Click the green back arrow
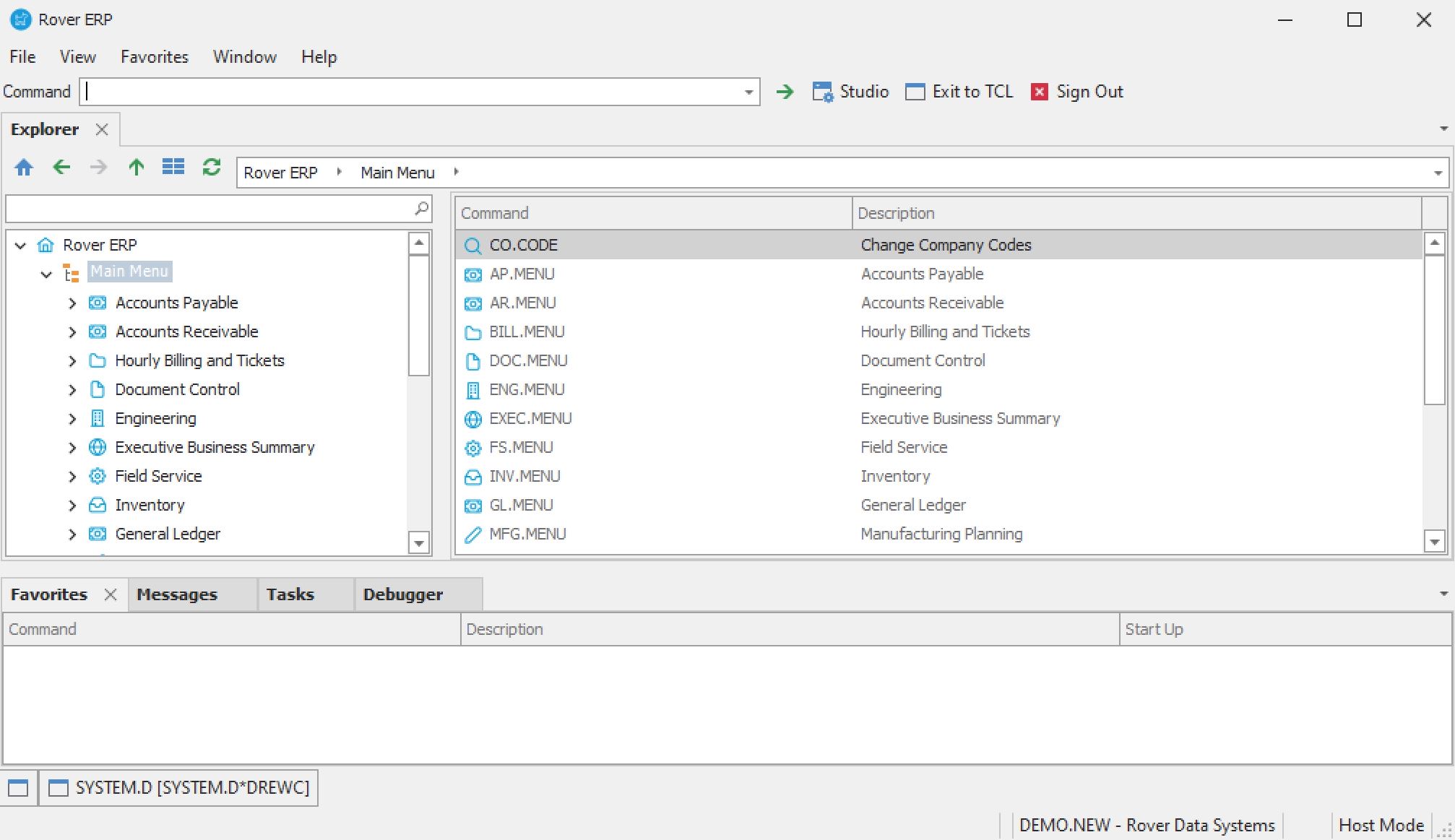The height and width of the screenshot is (840, 1455). point(62,168)
